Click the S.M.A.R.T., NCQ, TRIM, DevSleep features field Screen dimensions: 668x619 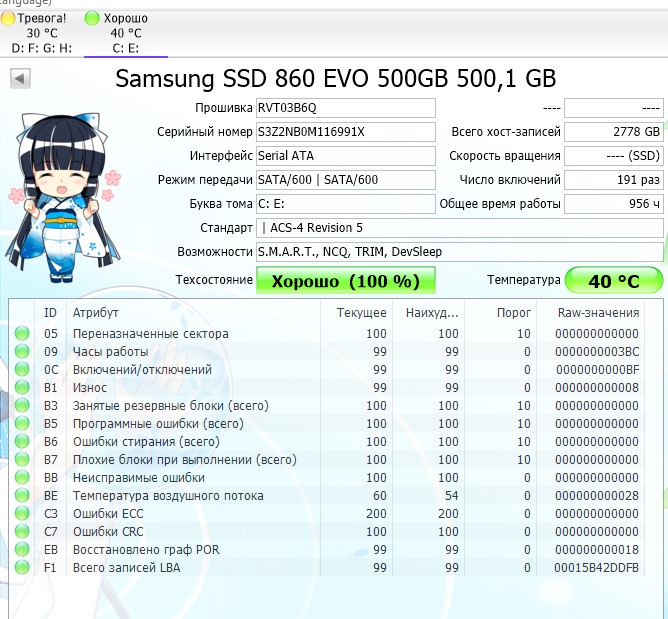pos(460,252)
